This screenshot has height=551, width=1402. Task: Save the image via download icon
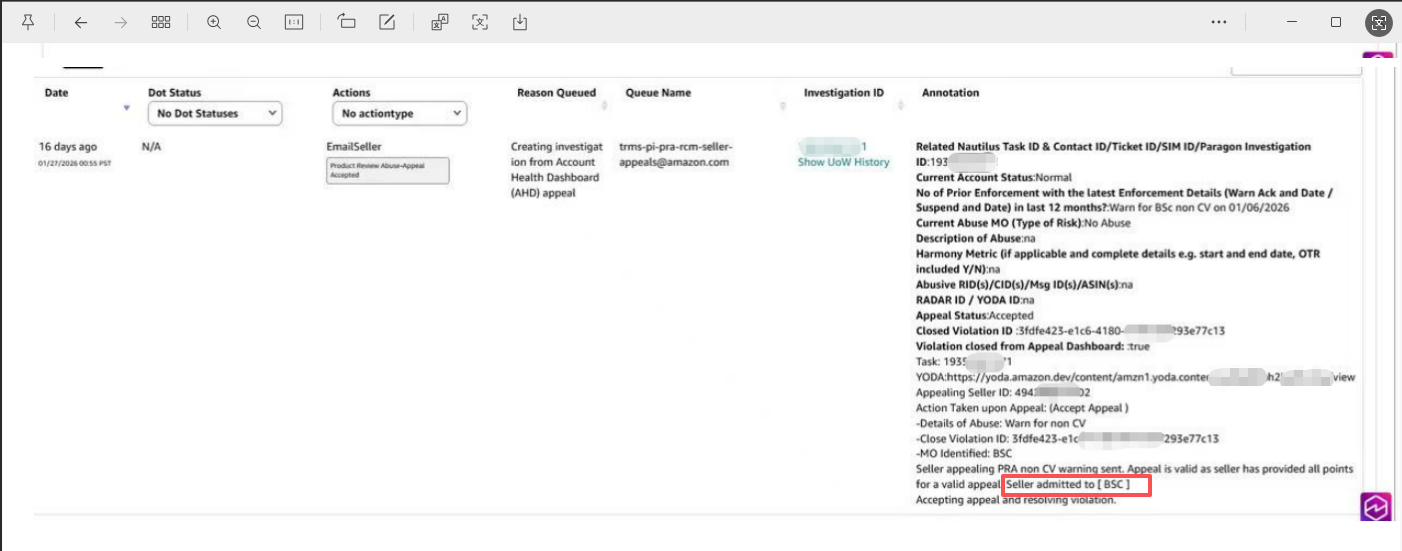coord(519,22)
